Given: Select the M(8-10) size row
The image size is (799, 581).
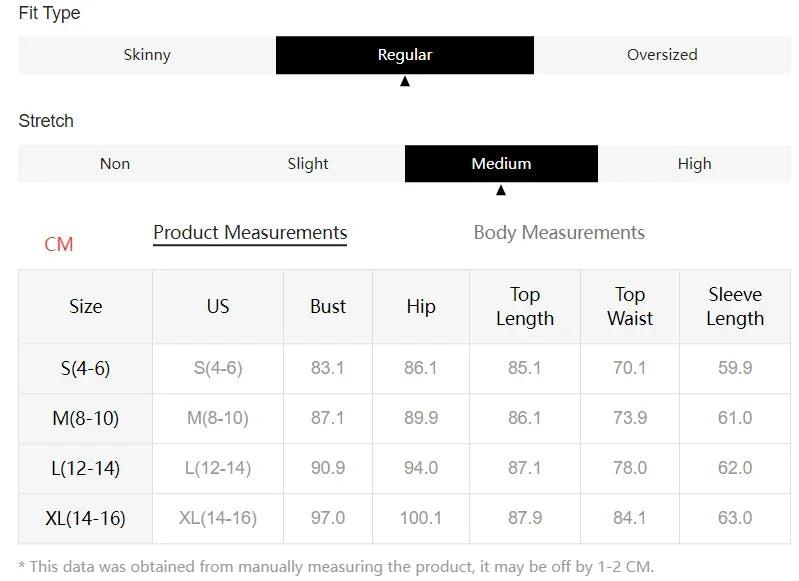Looking at the screenshot, I should 405,418.
